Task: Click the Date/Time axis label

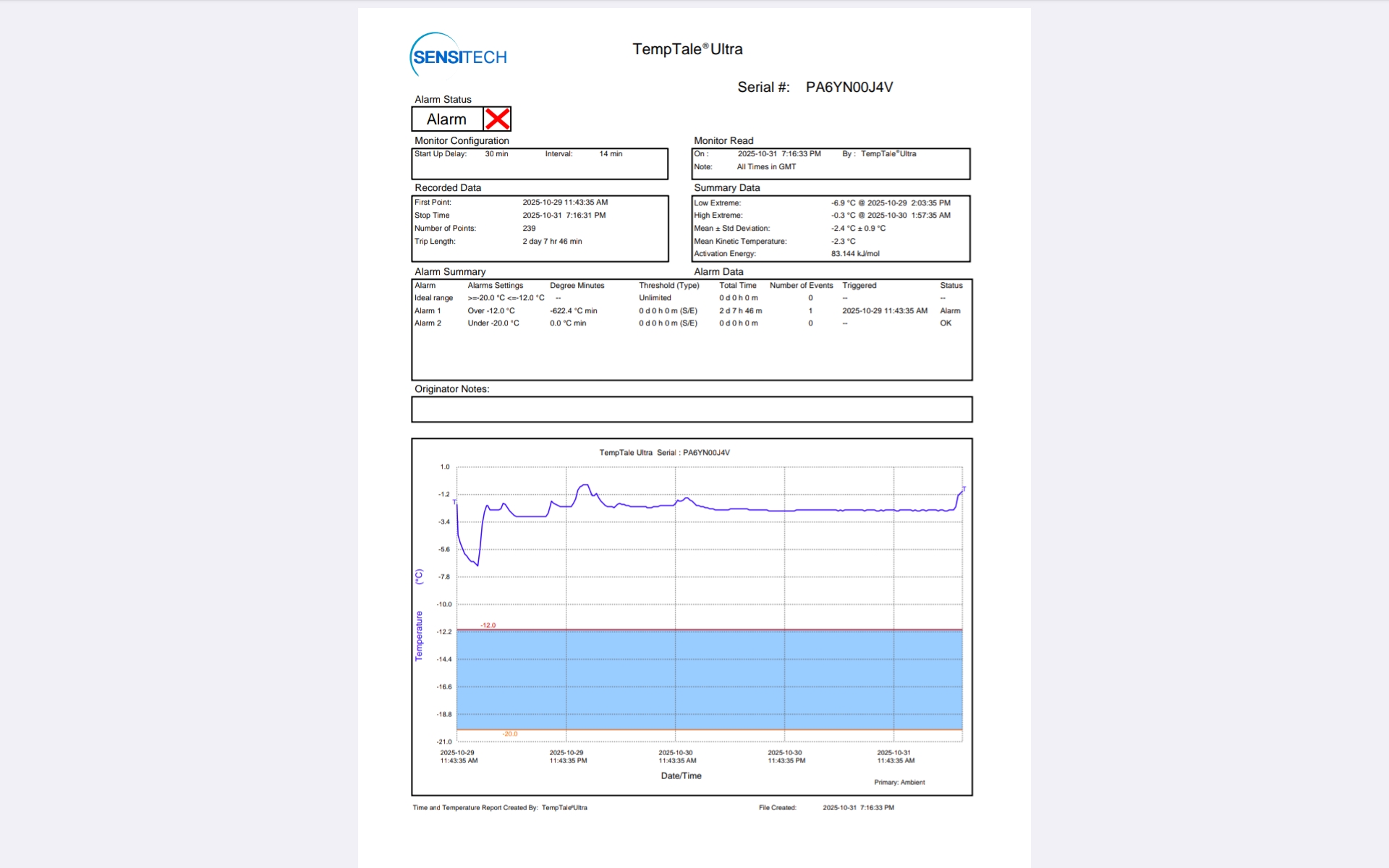Action: [x=681, y=776]
